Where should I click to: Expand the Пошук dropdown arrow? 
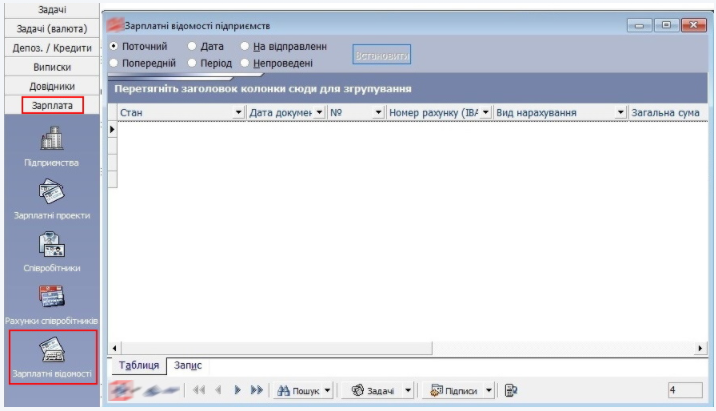tap(327, 390)
